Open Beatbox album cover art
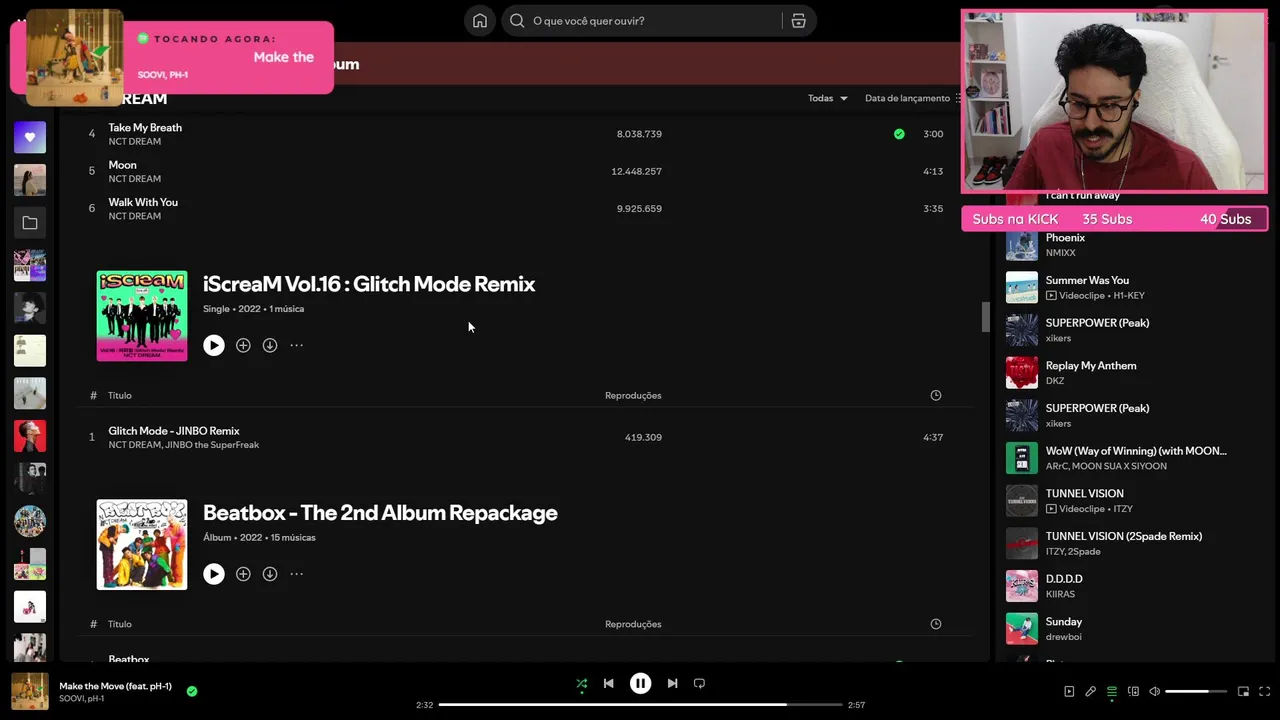1280x720 pixels. 142,545
